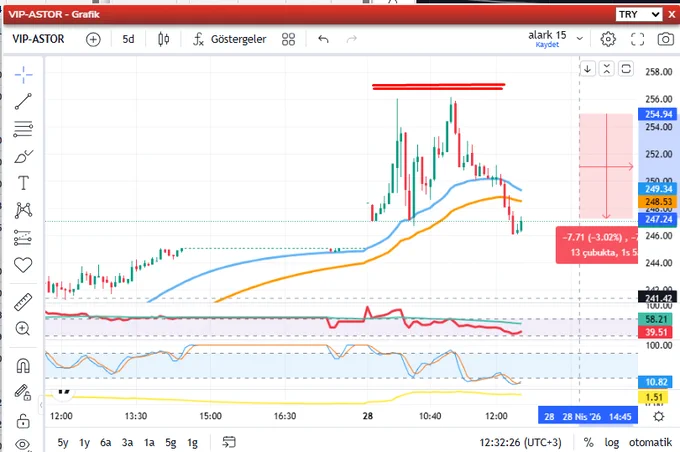The height and width of the screenshot is (452, 680).
Task: Select the 5g time range
Action: pyautogui.click(x=170, y=442)
